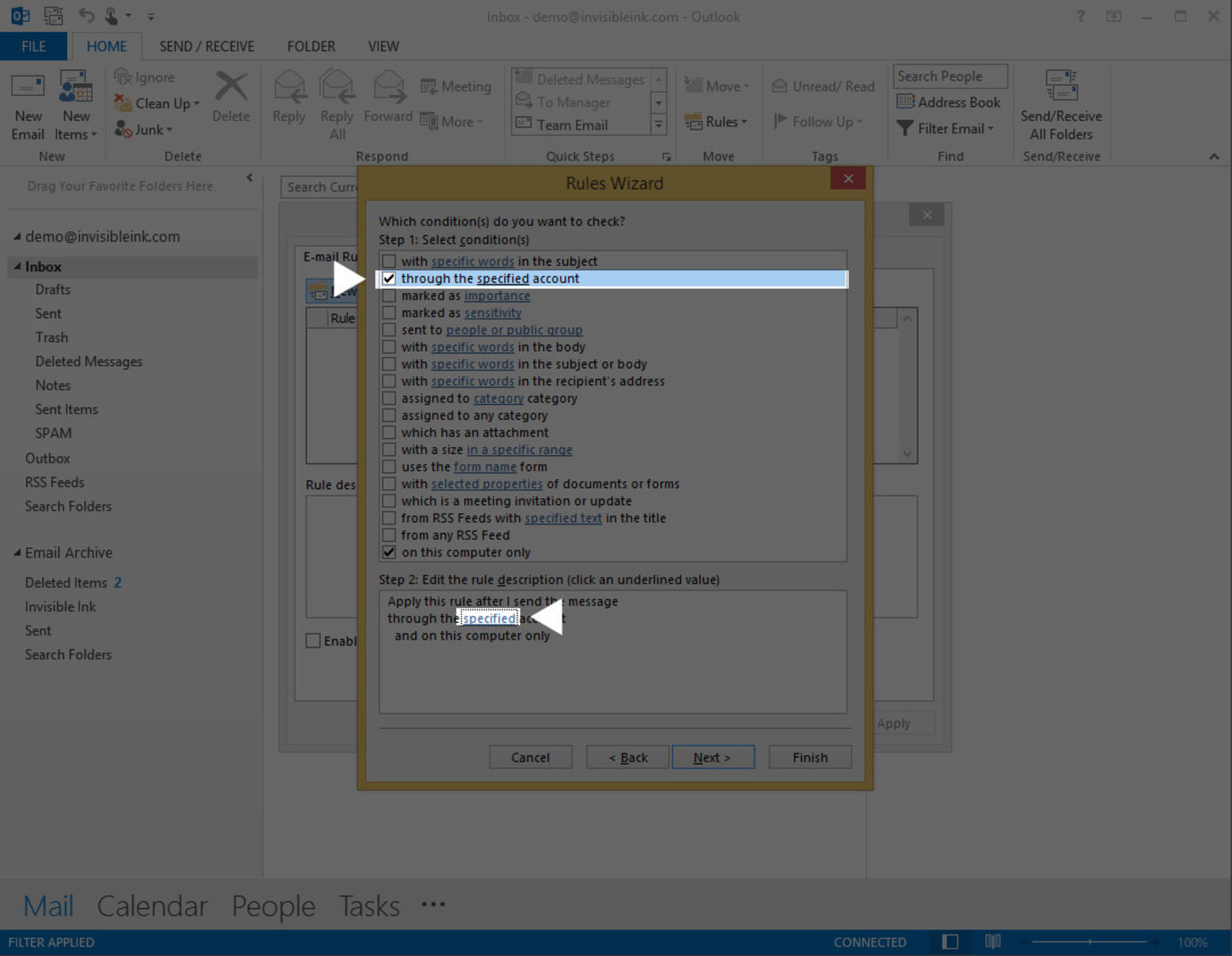Click the Delete X icon

[x=231, y=86]
